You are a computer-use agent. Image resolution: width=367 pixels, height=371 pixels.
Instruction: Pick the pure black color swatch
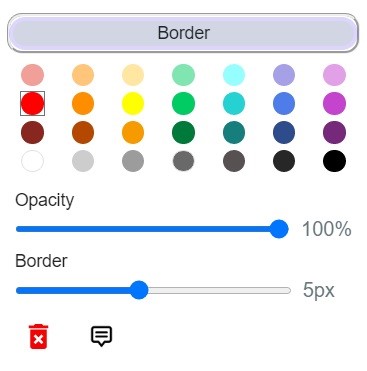coord(334,161)
